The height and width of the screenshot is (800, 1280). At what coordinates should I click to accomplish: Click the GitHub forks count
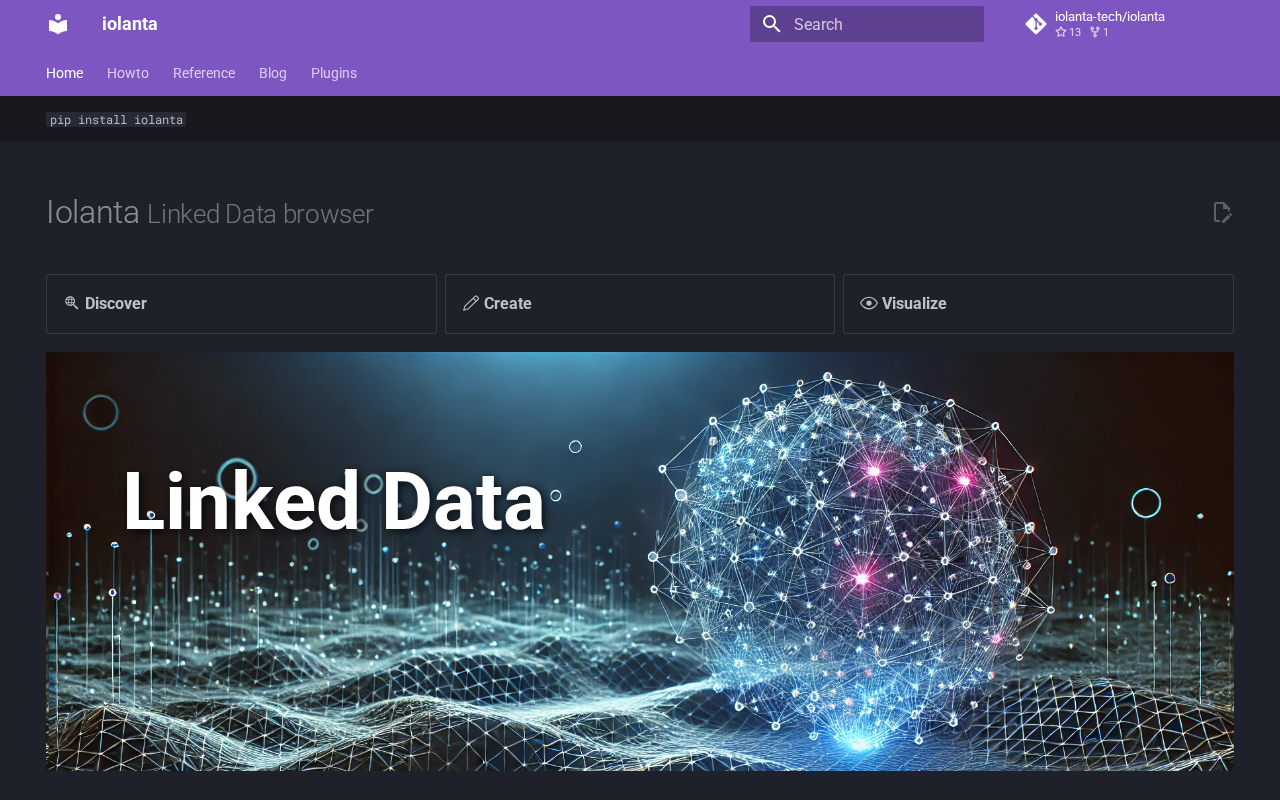[1099, 32]
